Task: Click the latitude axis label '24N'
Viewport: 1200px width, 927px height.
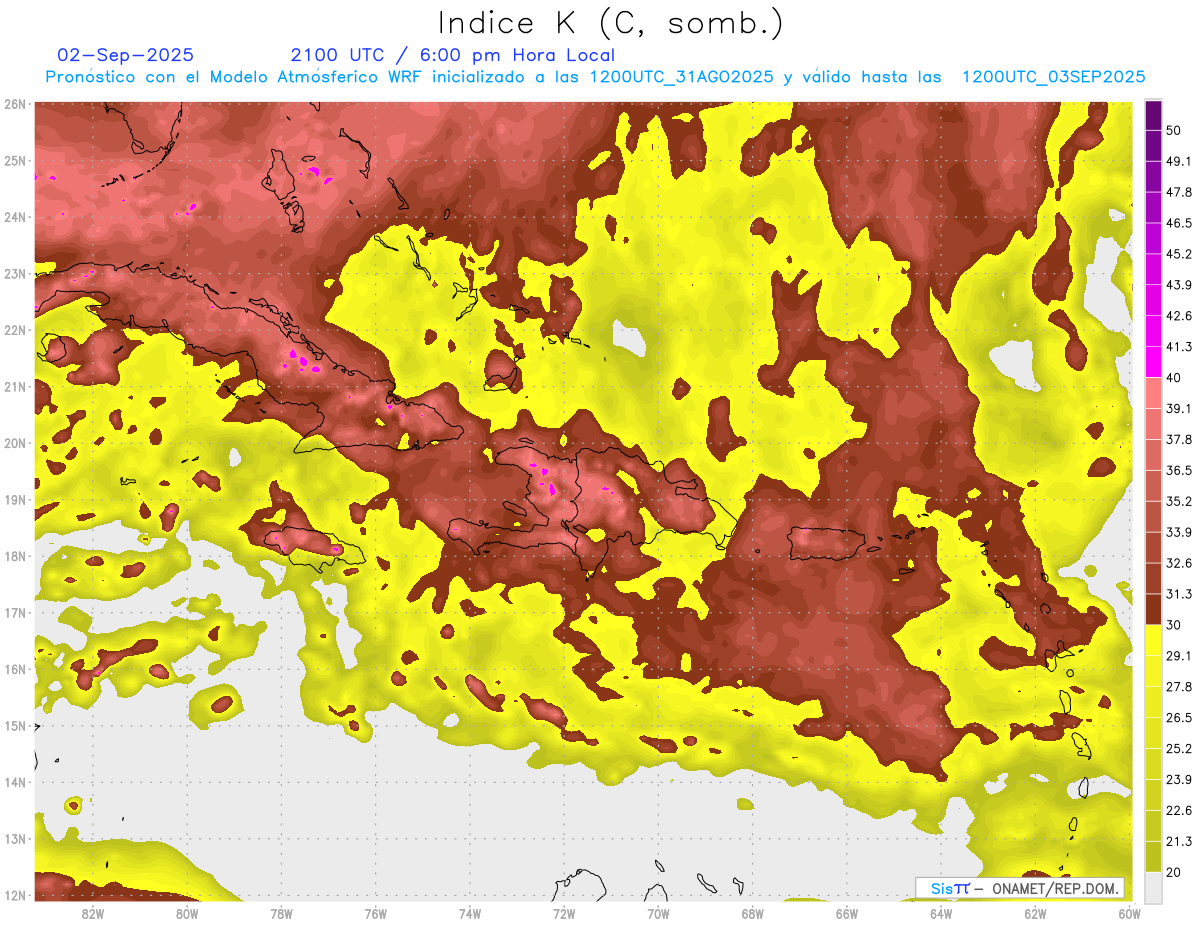Action: pyautogui.click(x=15, y=217)
